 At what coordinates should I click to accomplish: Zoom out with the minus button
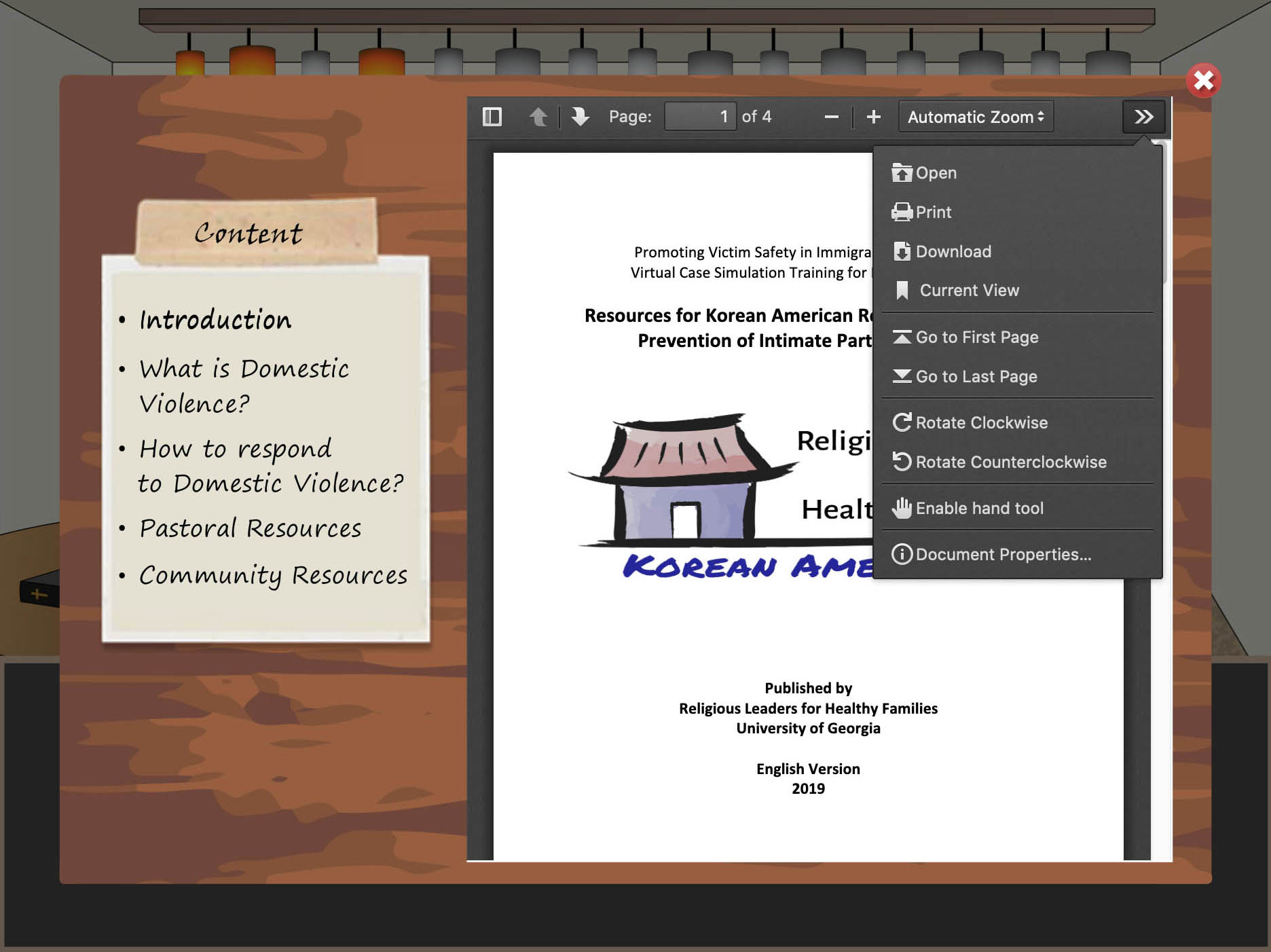coord(831,117)
